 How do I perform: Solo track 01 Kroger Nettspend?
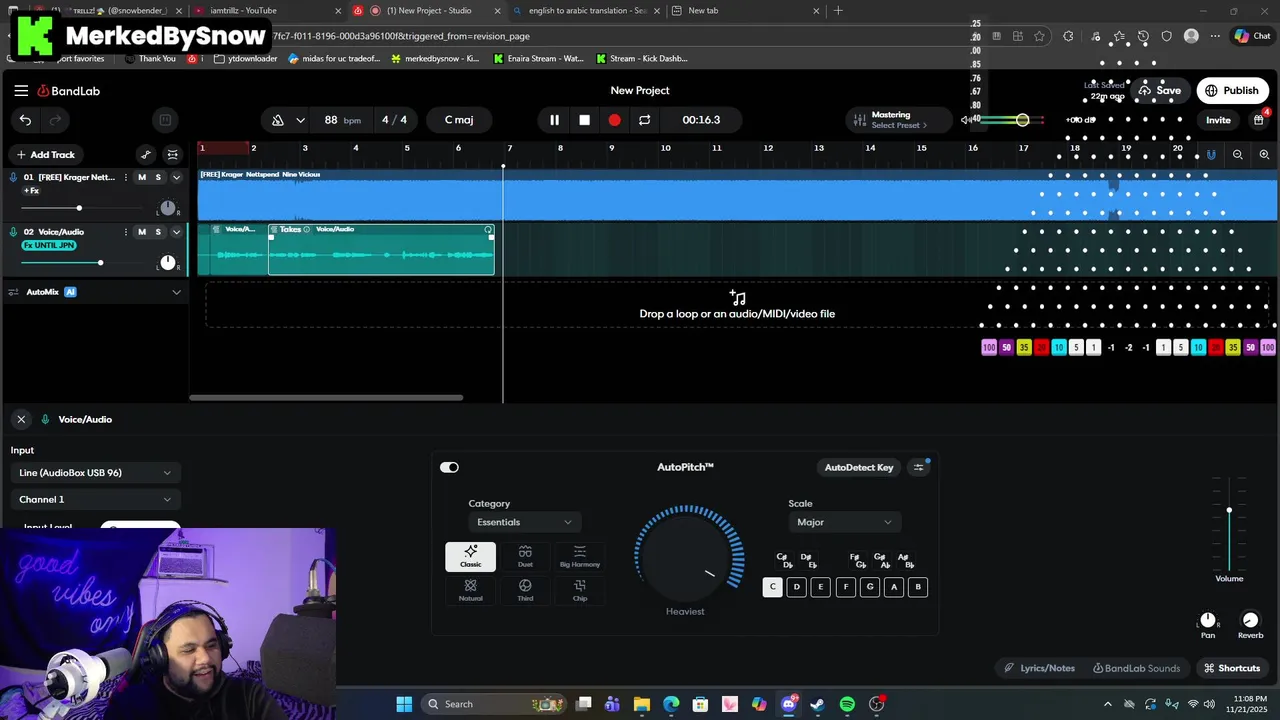coord(157,177)
